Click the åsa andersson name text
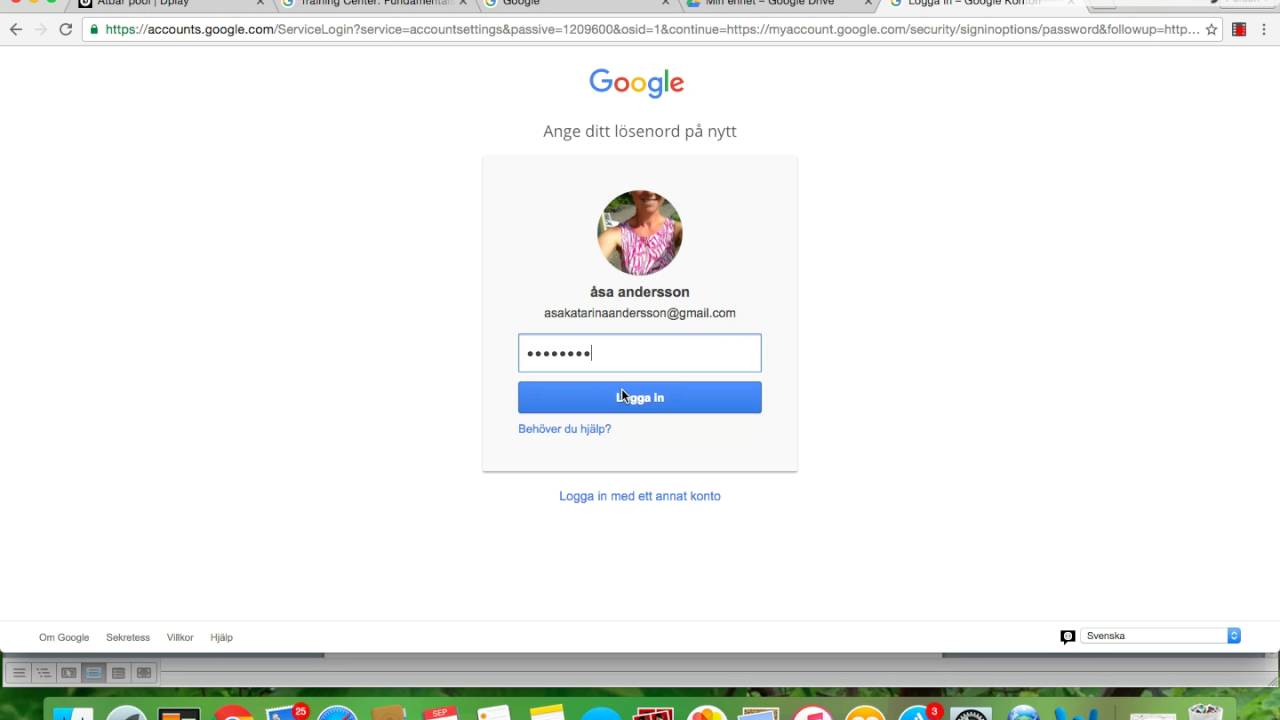 point(640,292)
